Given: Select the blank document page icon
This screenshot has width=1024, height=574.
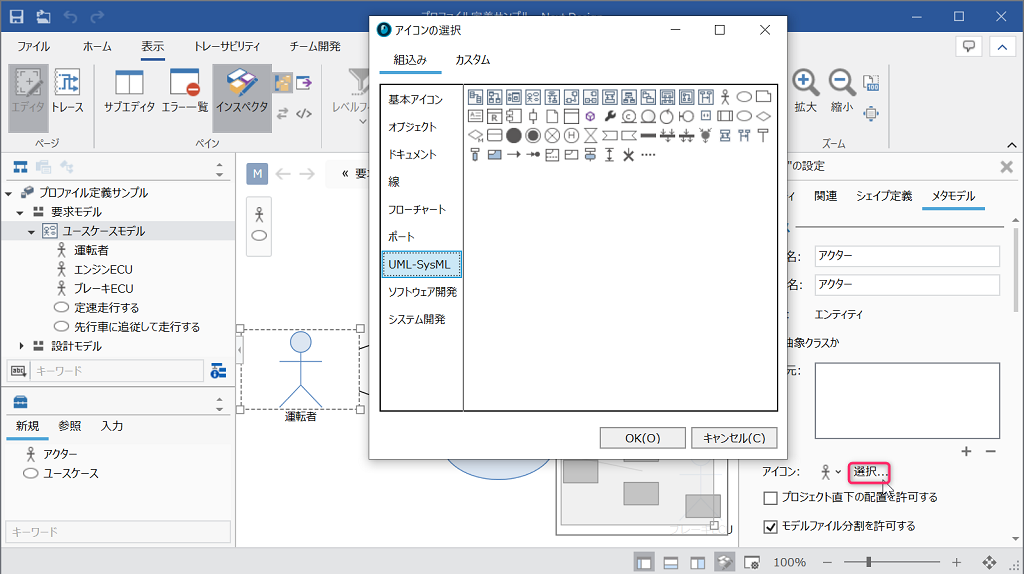Looking at the screenshot, I should [552, 116].
